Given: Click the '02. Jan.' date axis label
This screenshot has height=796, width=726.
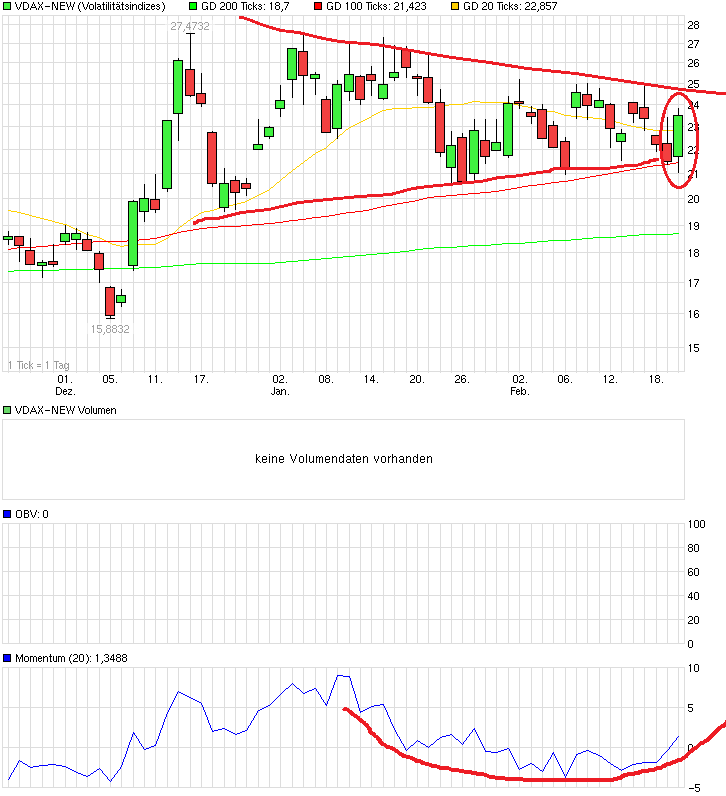Looking at the screenshot, I should tap(280, 385).
